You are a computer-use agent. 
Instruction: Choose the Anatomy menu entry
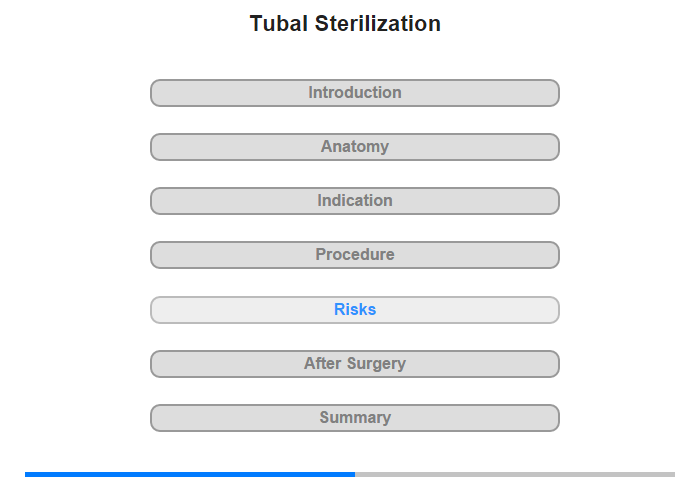click(355, 146)
